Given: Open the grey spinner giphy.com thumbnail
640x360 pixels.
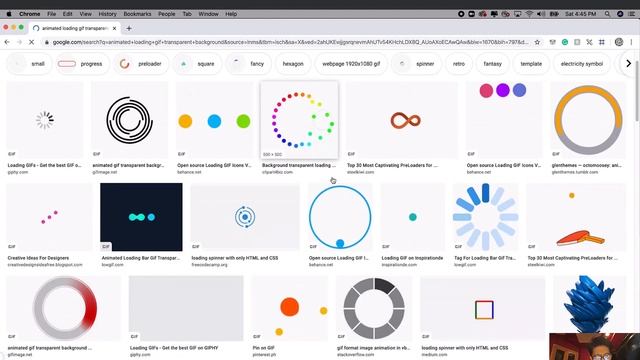Looking at the screenshot, I should 44,120.
